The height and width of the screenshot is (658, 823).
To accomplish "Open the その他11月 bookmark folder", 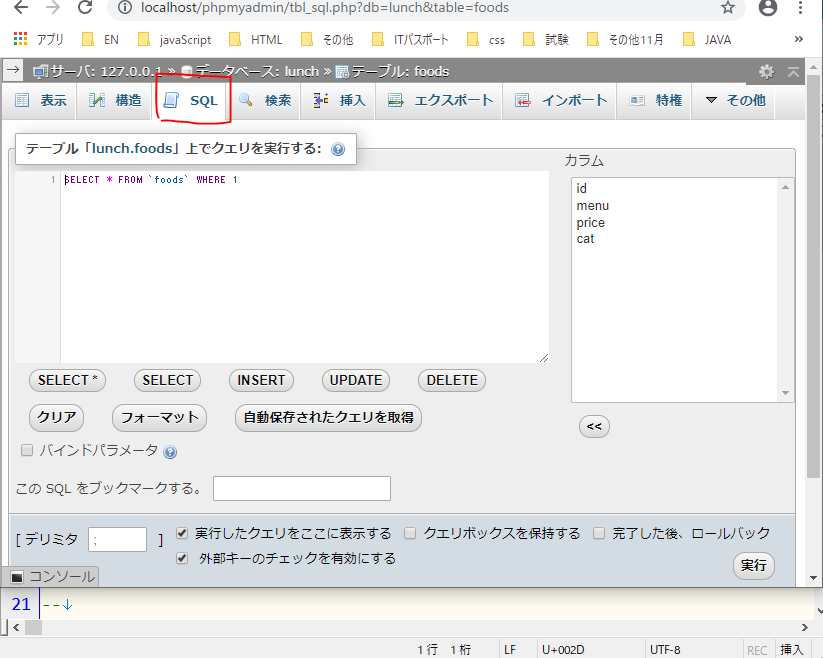I will point(625,39).
